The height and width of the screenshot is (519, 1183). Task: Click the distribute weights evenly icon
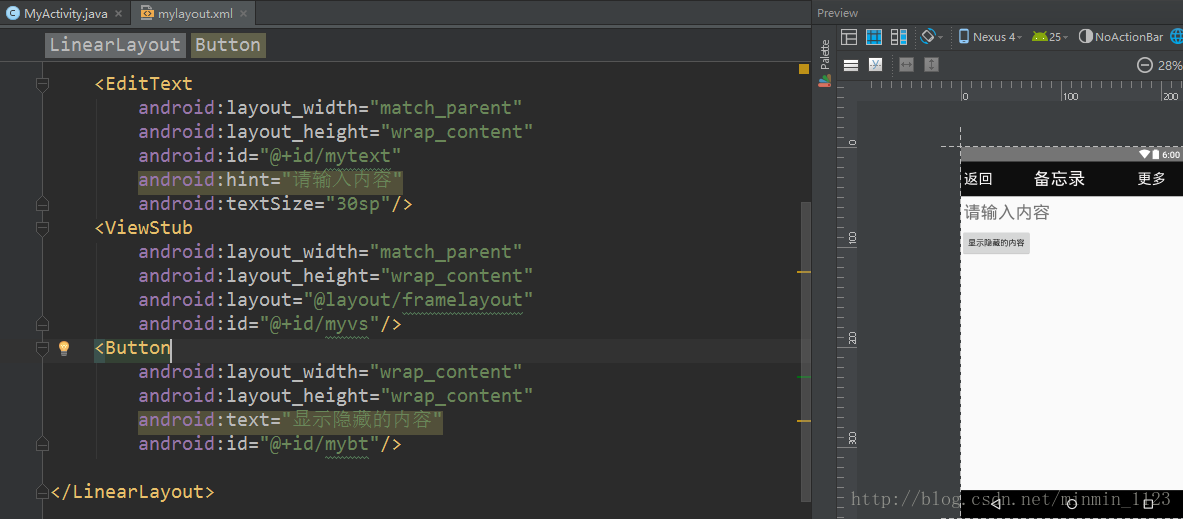(850, 65)
